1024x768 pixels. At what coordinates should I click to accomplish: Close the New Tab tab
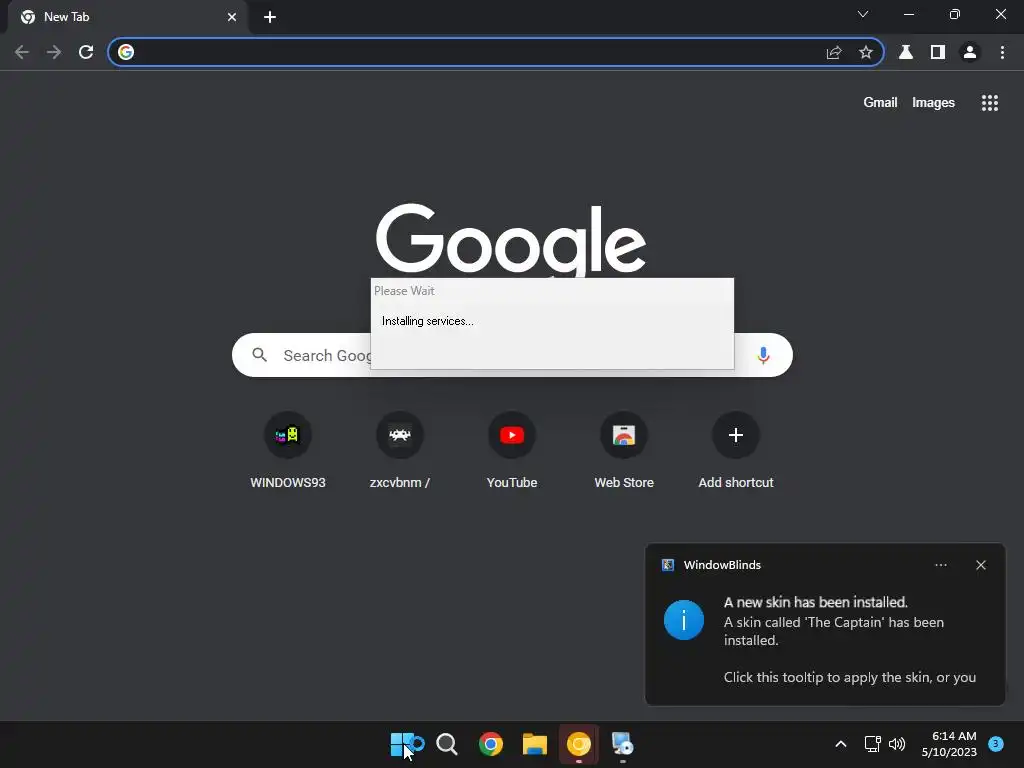(x=232, y=17)
